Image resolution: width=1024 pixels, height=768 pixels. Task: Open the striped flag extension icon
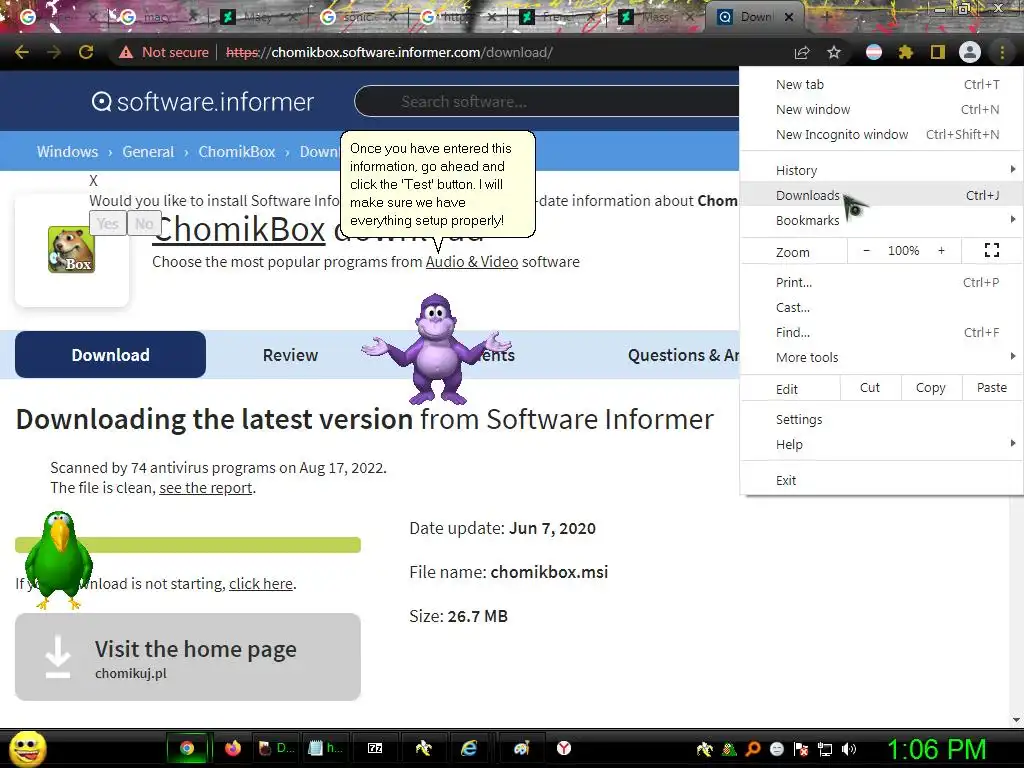874,52
